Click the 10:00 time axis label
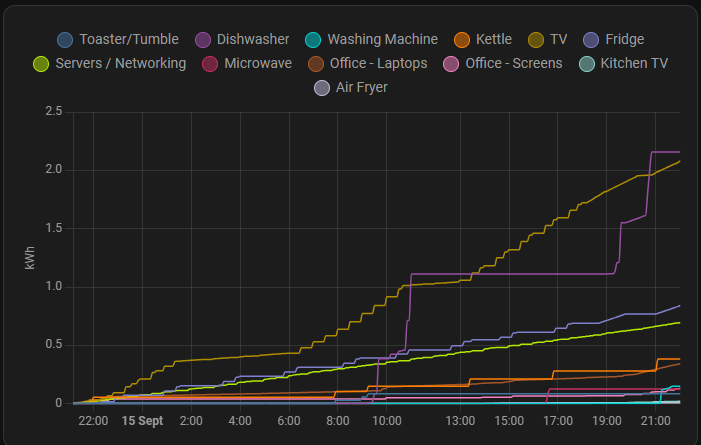 coord(387,421)
